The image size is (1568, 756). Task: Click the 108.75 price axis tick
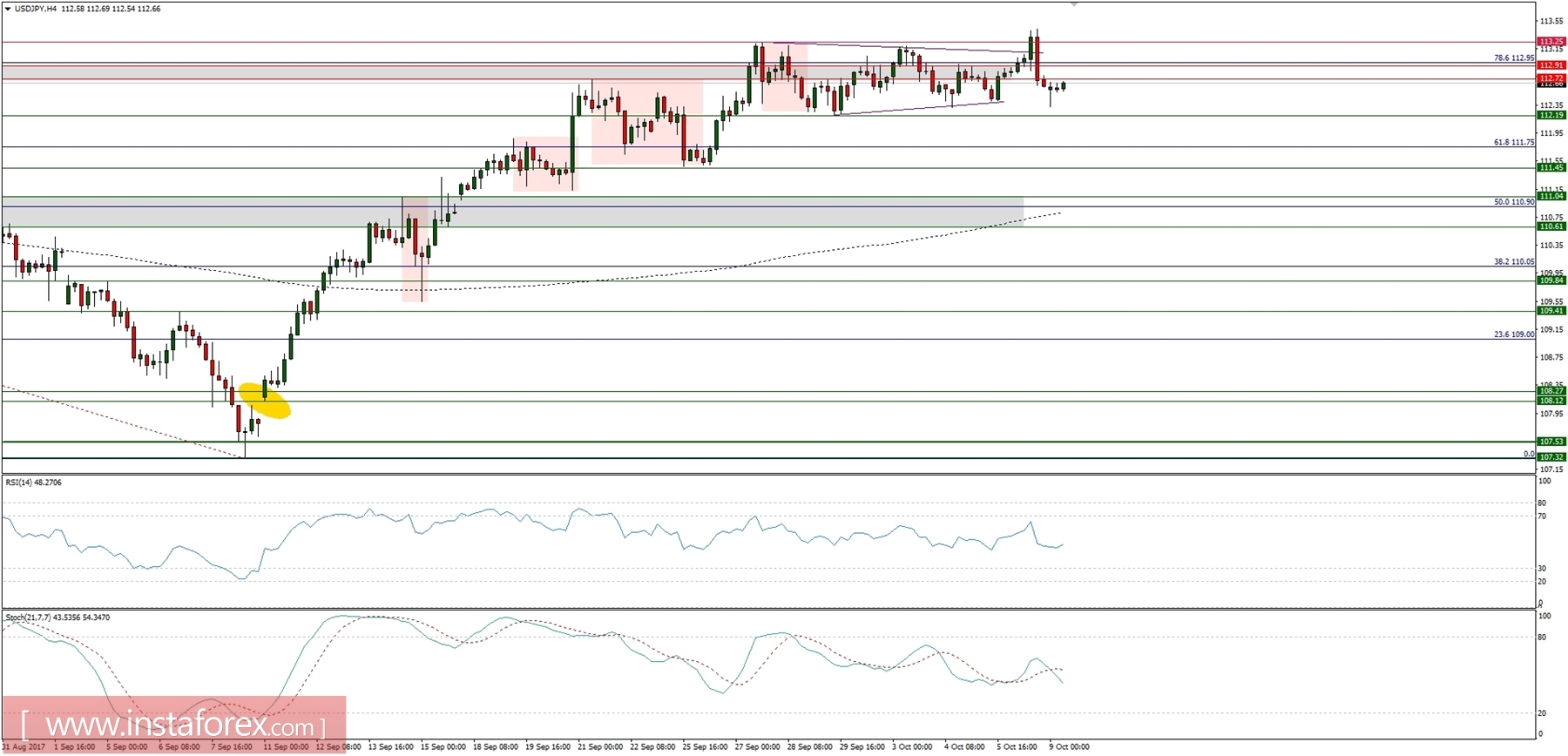pyautogui.click(x=1551, y=357)
